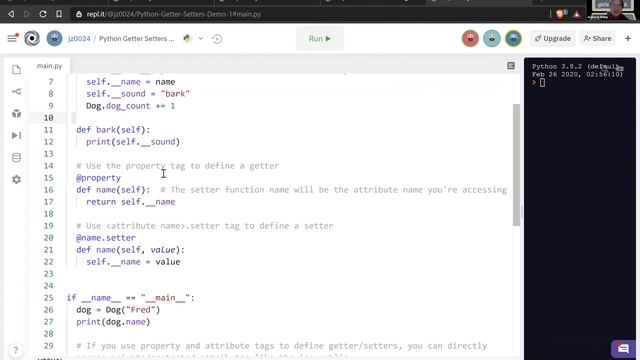Open the Database sidebar icon
This screenshot has height=360, width=640.
[x=16, y=158]
